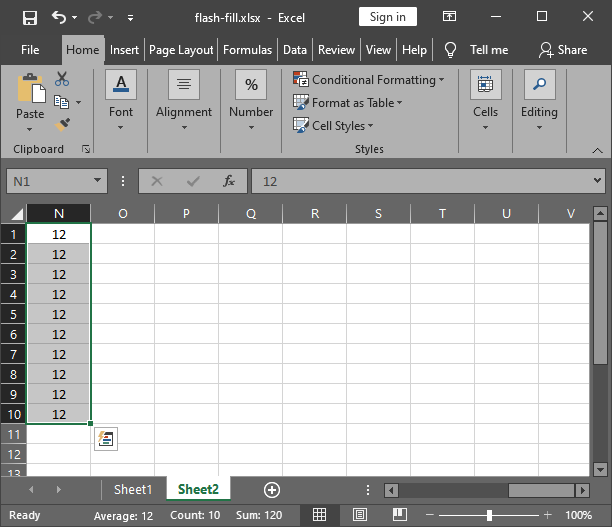Click the Select All corner triangle
Image resolution: width=612 pixels, height=527 pixels.
[17, 214]
